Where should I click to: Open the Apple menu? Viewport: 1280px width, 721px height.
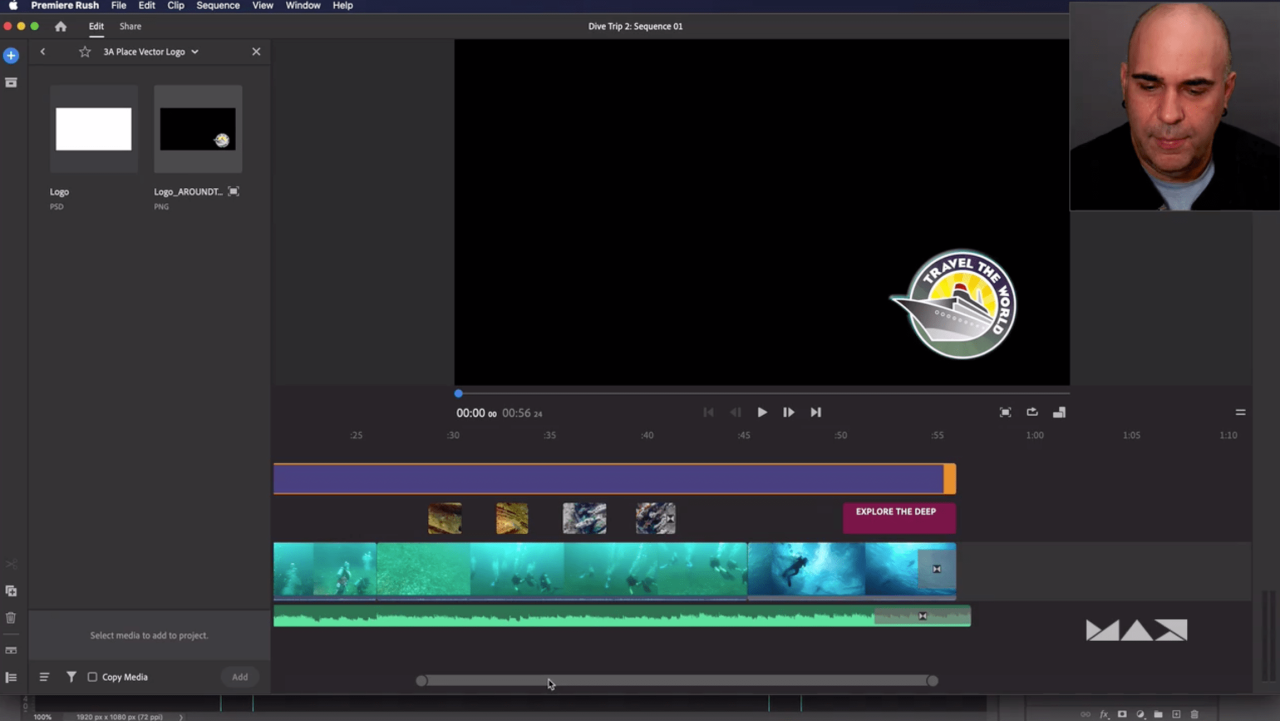[x=13, y=5]
